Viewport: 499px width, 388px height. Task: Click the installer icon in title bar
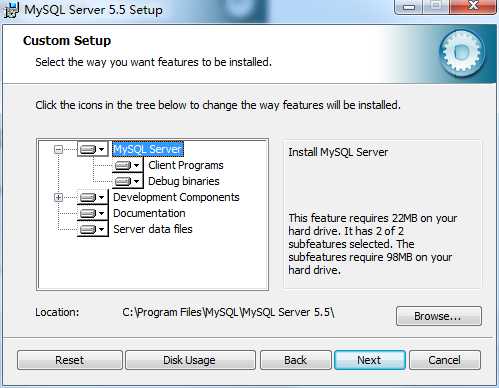coord(11,10)
